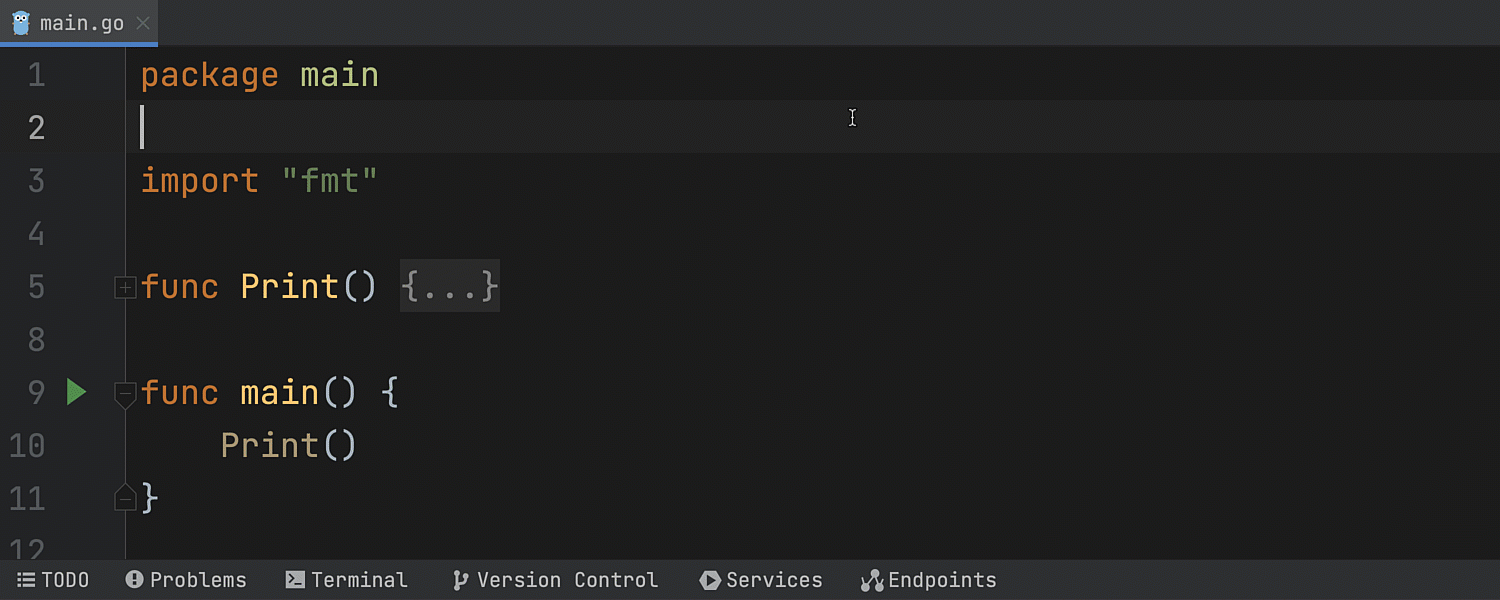
Task: Click the Print() call inside main
Action: (288, 446)
